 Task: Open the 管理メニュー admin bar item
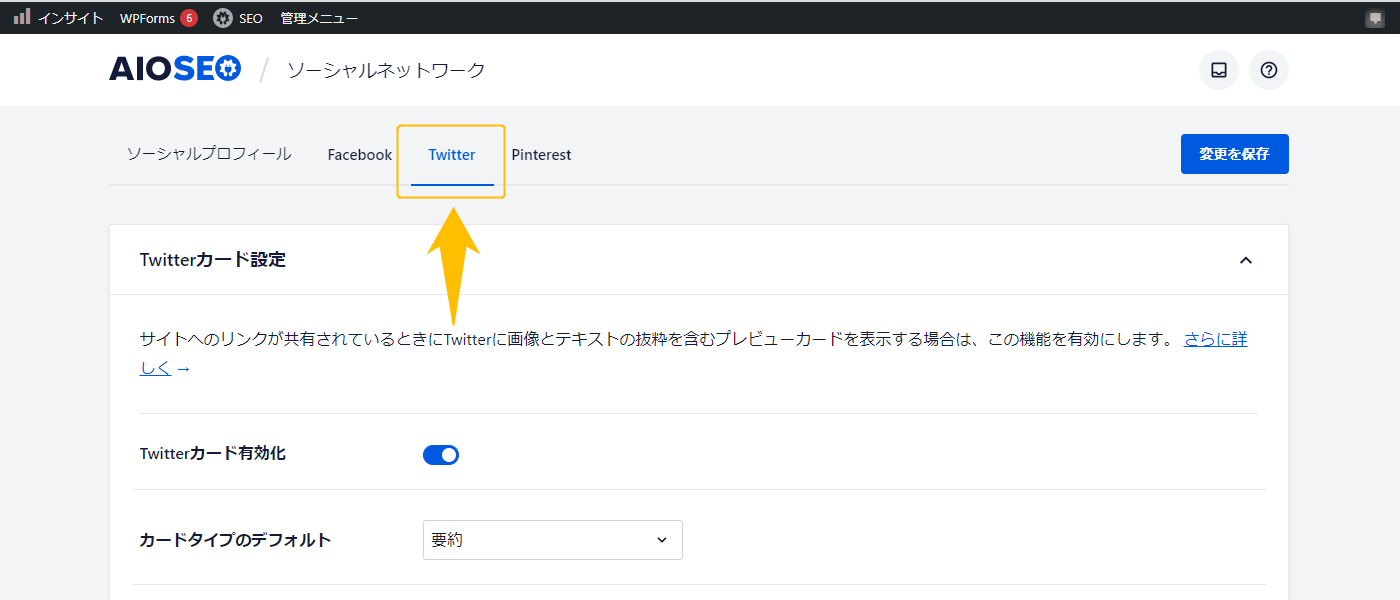(x=319, y=18)
